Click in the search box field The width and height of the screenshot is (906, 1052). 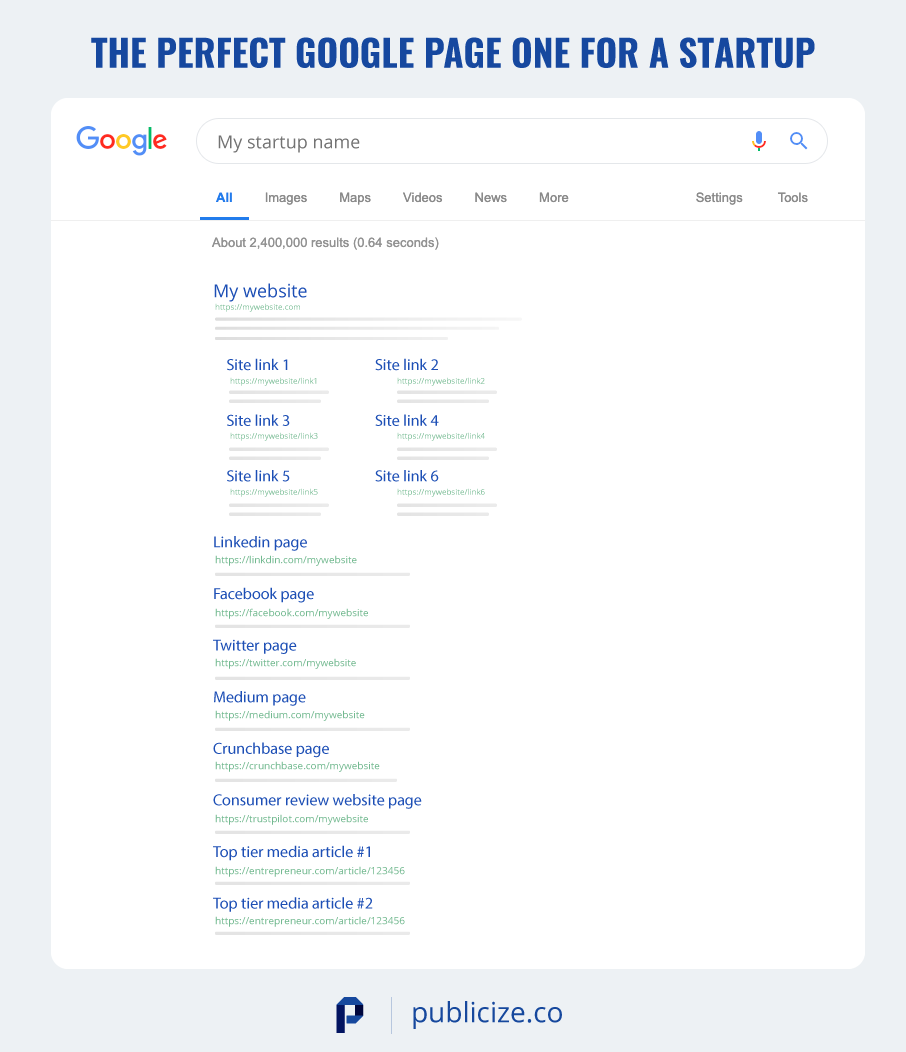tap(470, 142)
